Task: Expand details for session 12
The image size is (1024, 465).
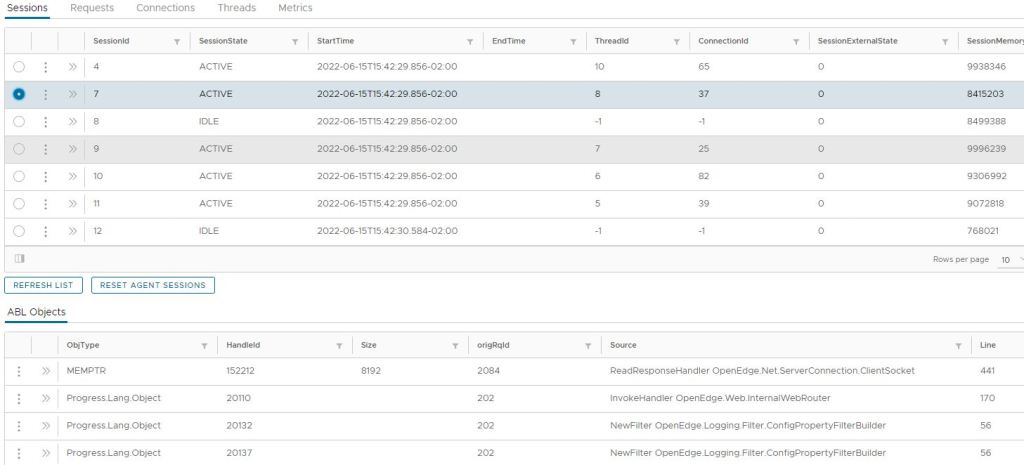Action: click(72, 231)
